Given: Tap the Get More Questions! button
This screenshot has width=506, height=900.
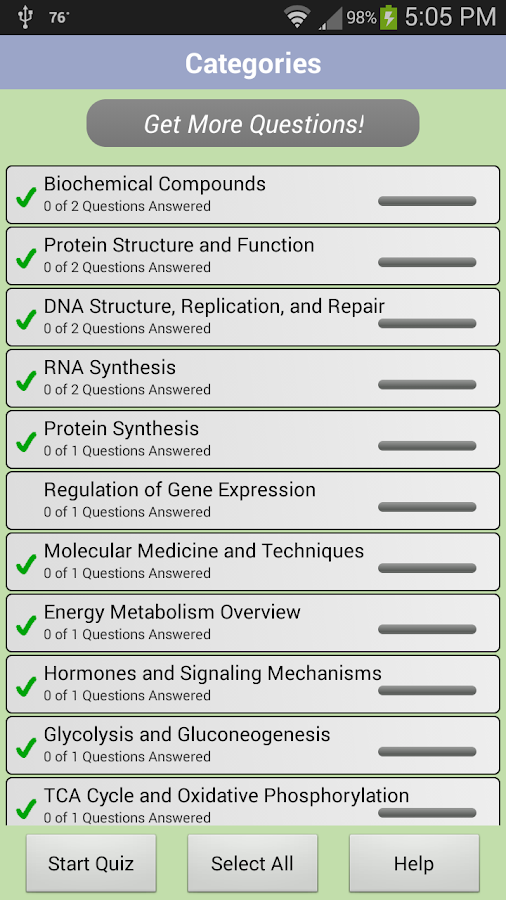Looking at the screenshot, I should pos(253,123).
